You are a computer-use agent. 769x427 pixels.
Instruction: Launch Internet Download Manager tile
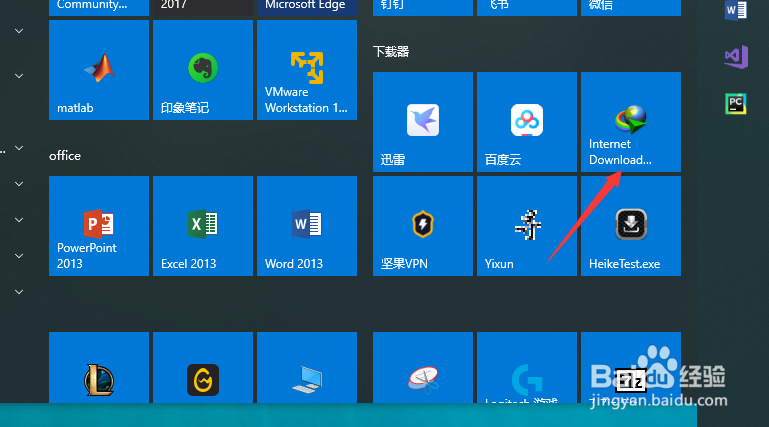tap(631, 122)
